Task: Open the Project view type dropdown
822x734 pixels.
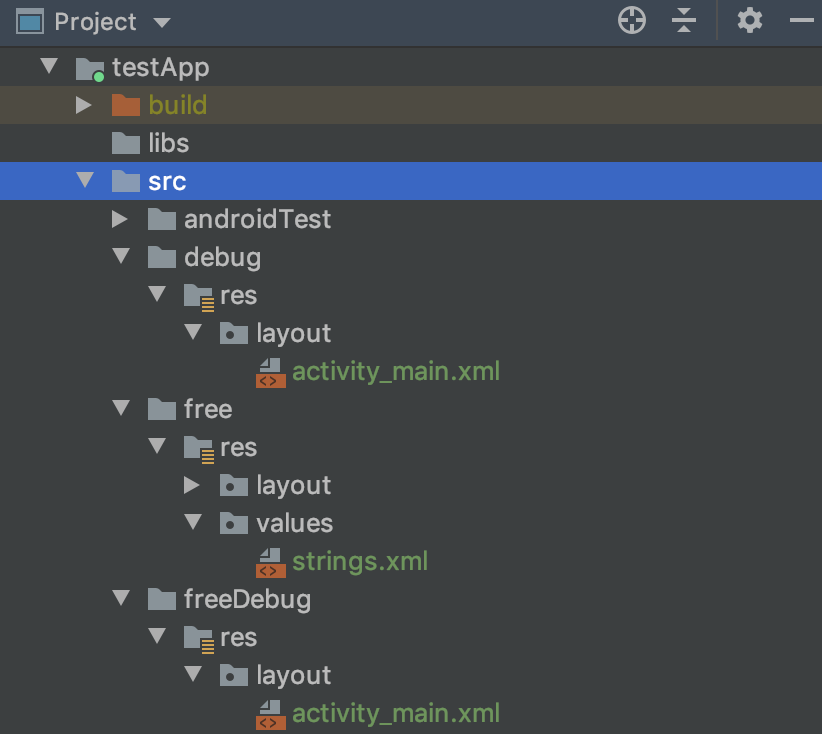Action: [x=162, y=23]
